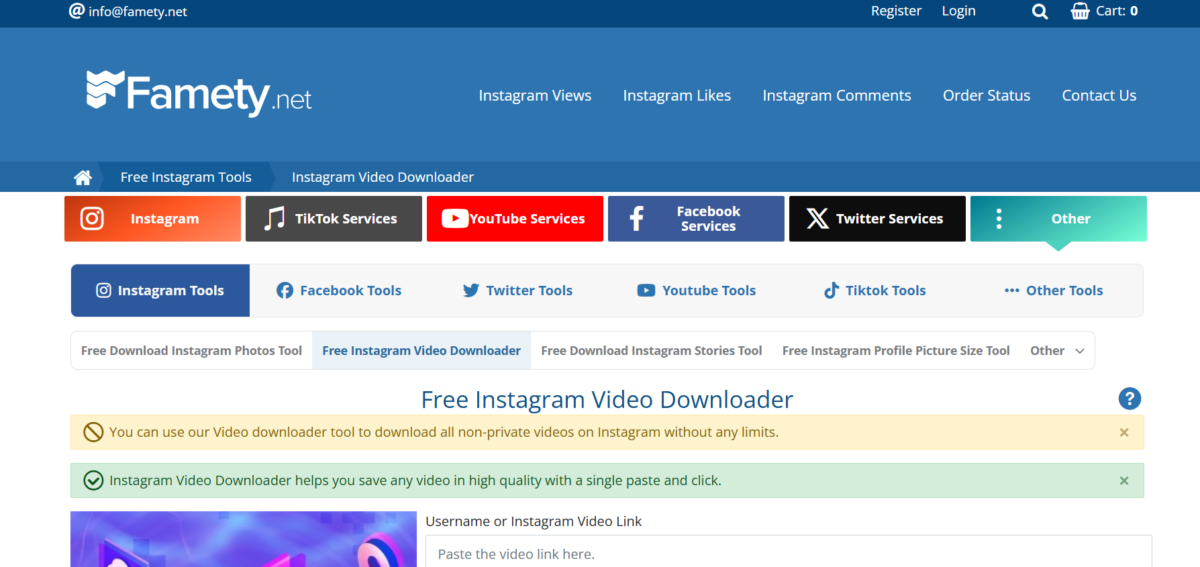Expand the Other dropdown in tool list
This screenshot has height=567, width=1200.
tap(1057, 351)
